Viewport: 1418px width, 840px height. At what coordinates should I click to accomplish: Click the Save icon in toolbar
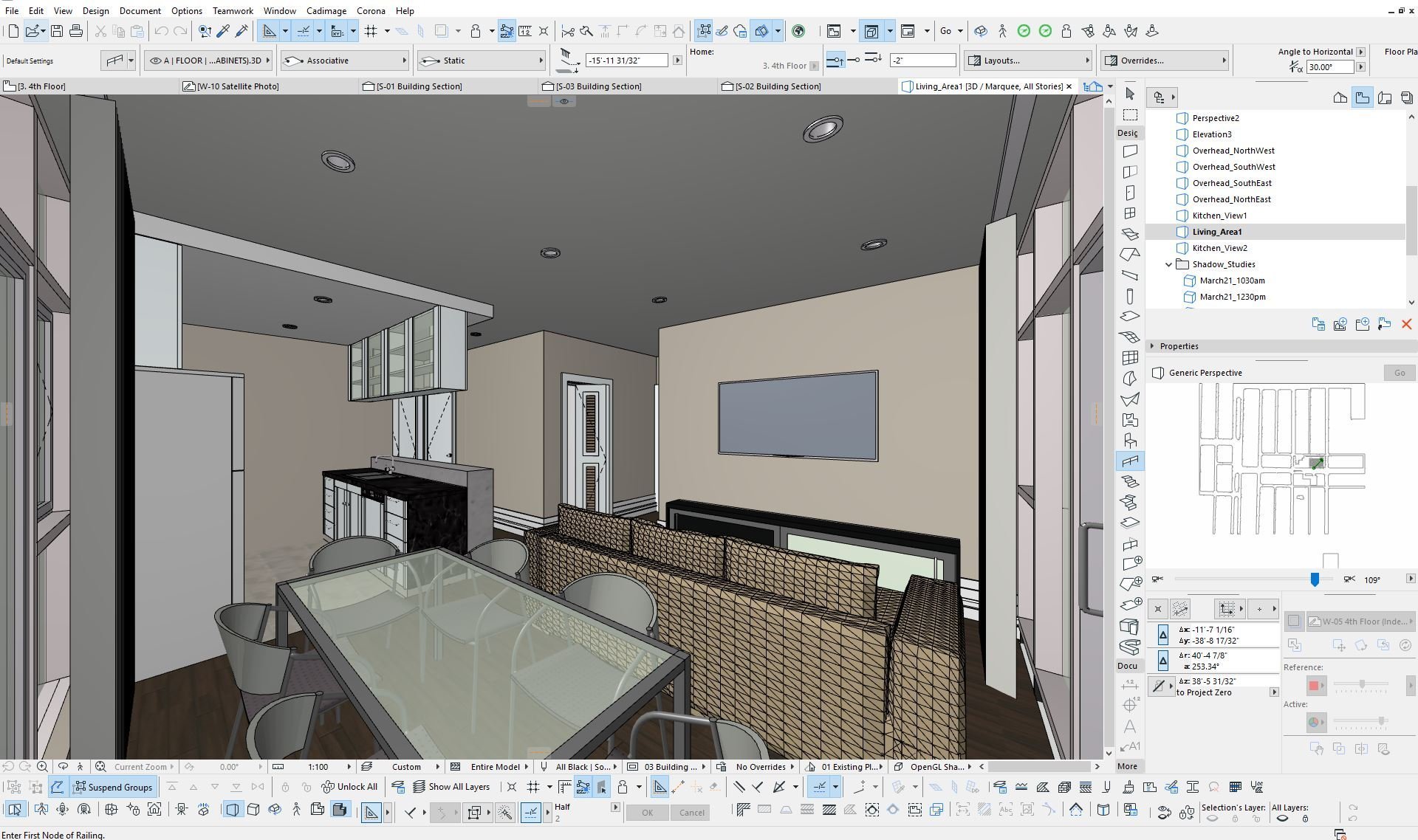[x=57, y=31]
